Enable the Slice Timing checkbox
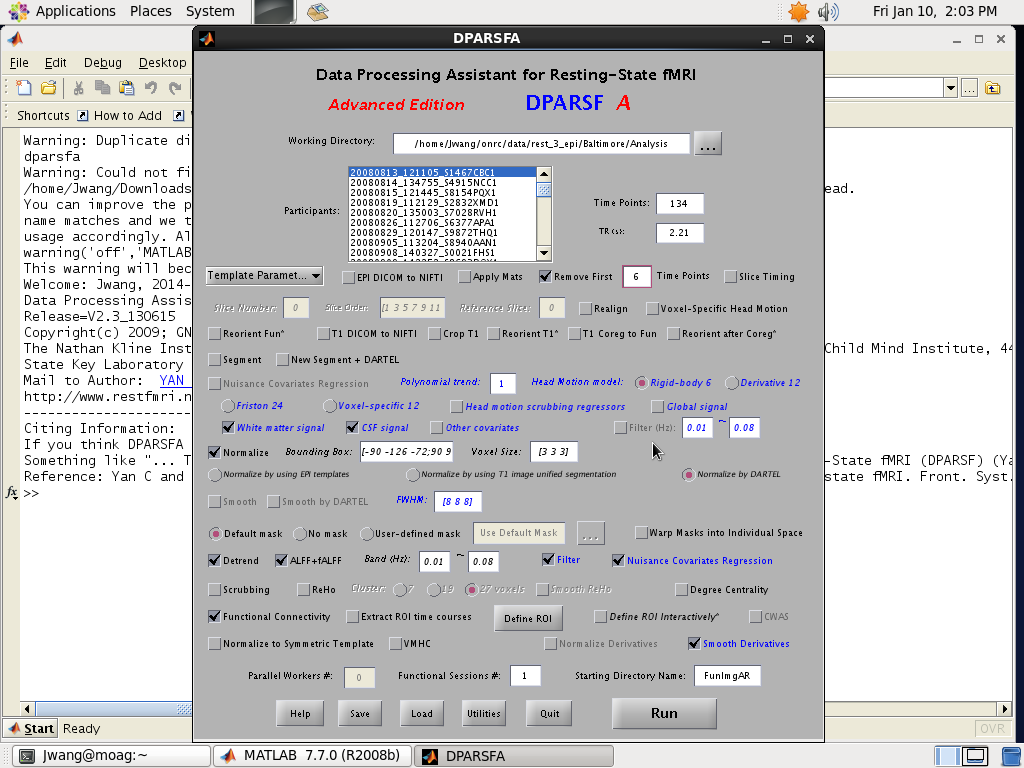This screenshot has width=1024, height=768. (730, 277)
